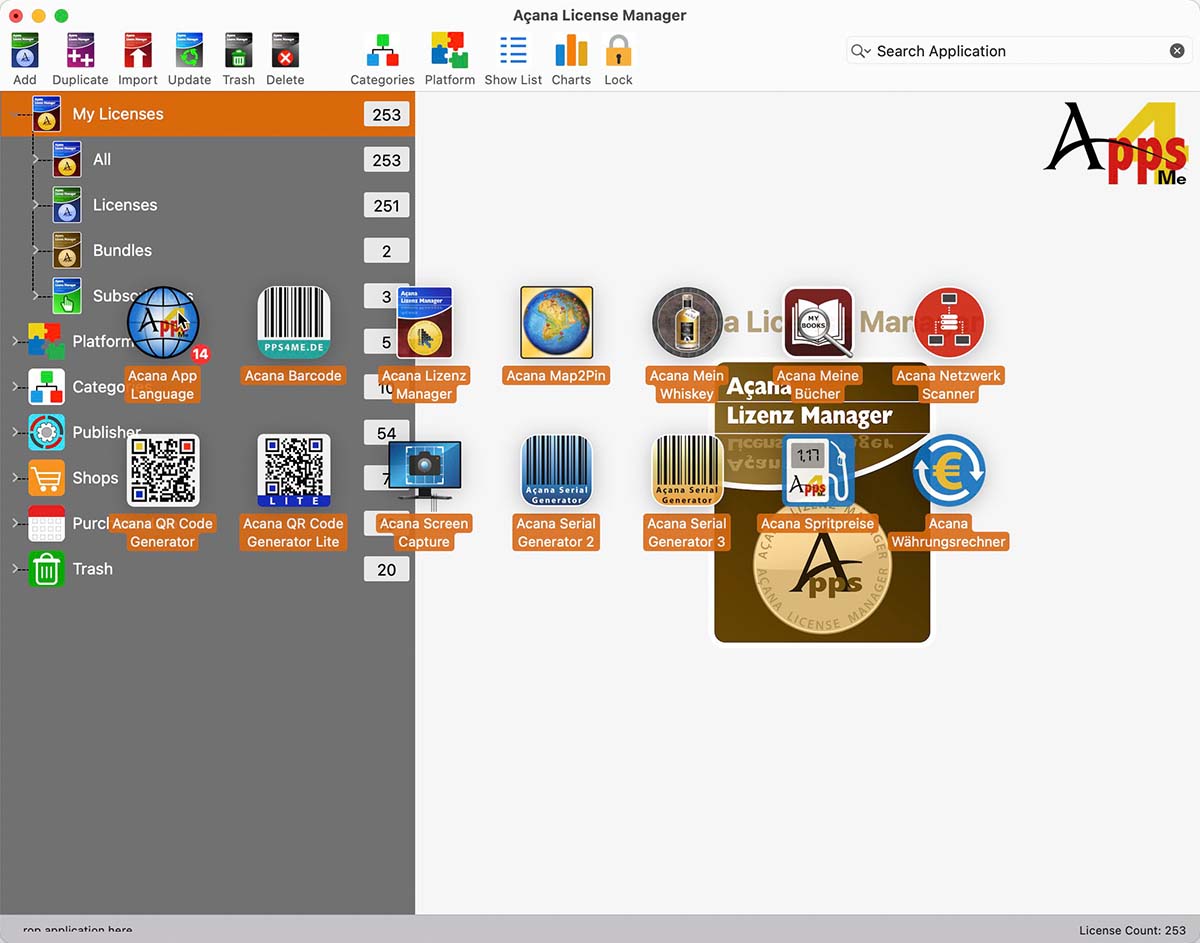Screen dimensions: 1200x943
Task: Expand the Shops sidebar node arrow
Action: [x=15, y=478]
